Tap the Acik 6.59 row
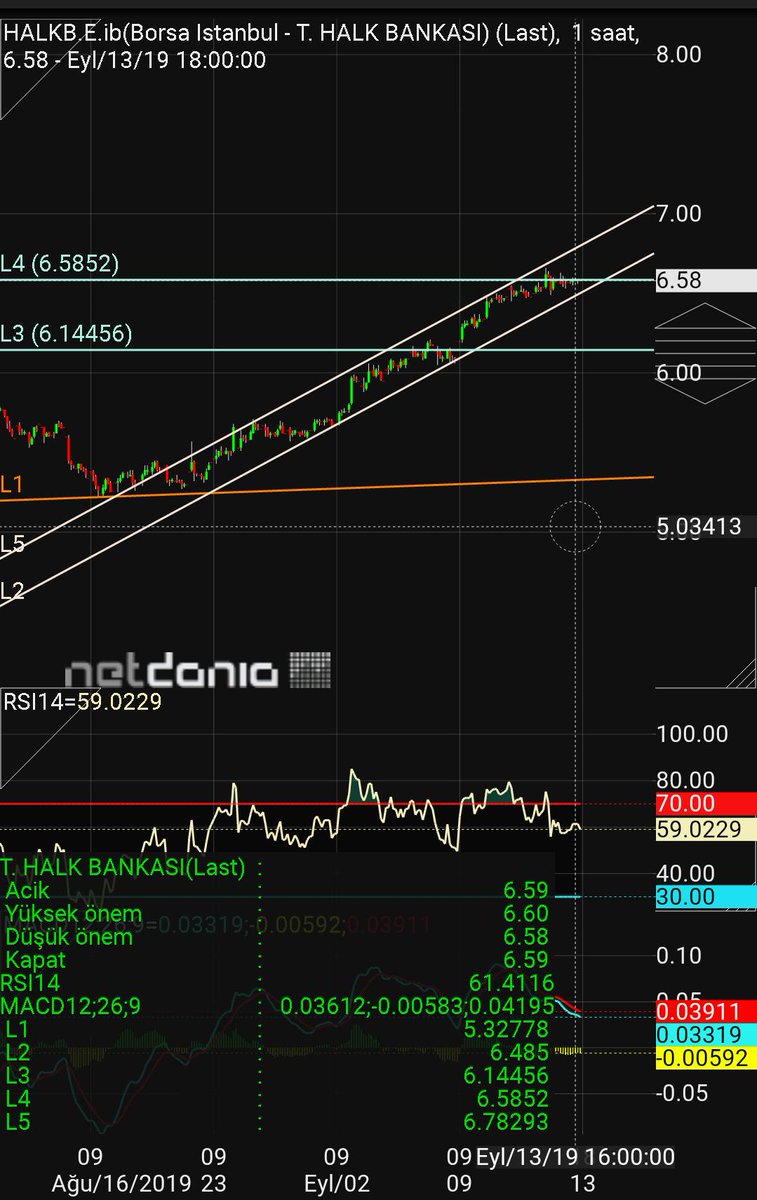The height and width of the screenshot is (1200, 757). pos(277,890)
